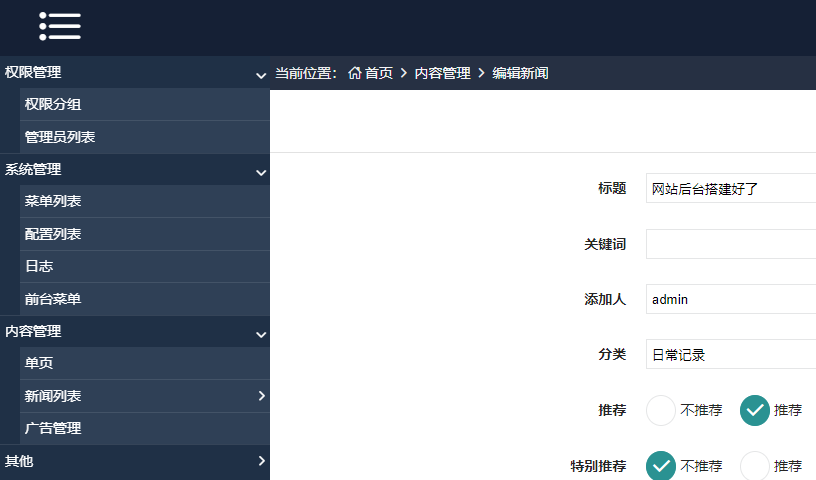Select 不推荐 radio for 特别推荐
Screen dimensions: 816x480
point(662,466)
